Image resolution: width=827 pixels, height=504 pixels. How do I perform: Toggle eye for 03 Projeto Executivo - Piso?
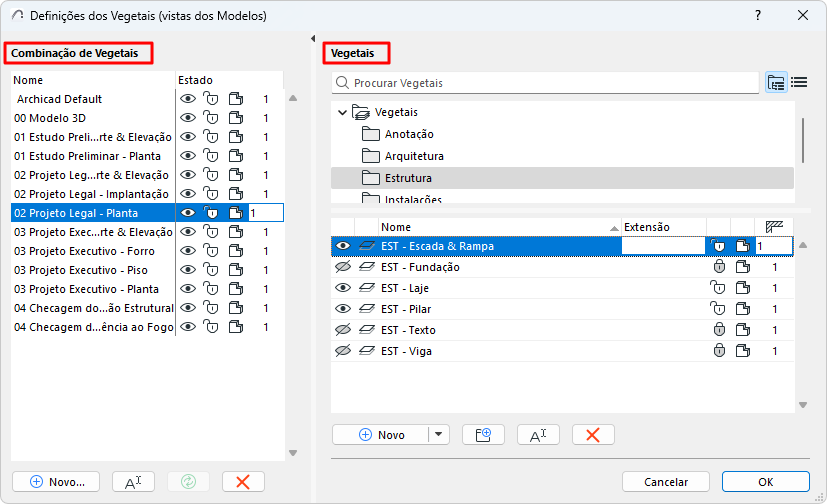tap(188, 270)
